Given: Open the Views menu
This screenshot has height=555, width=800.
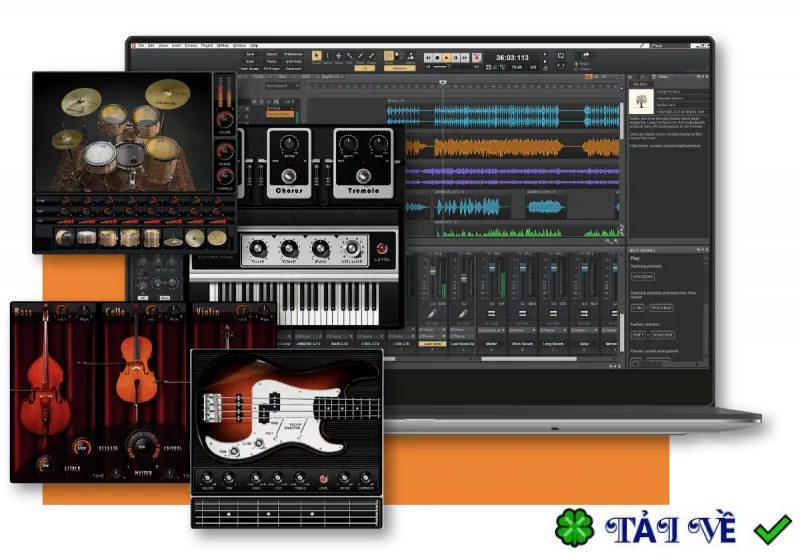Looking at the screenshot, I should [163, 45].
